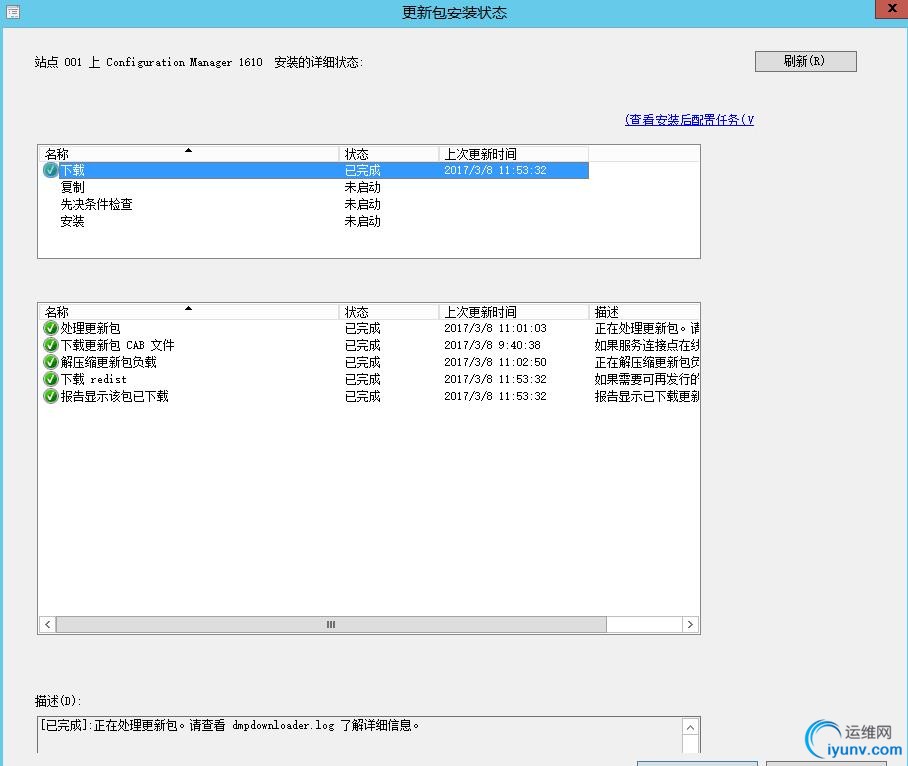Click 未启动 status of 先决条件检查 row
This screenshot has height=766, width=908.
pos(363,204)
